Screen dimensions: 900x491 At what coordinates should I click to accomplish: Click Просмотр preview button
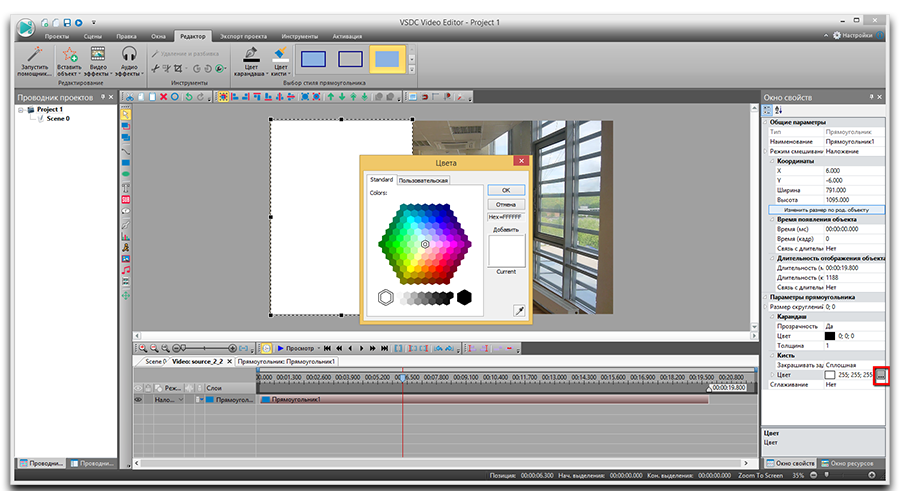(x=296, y=348)
